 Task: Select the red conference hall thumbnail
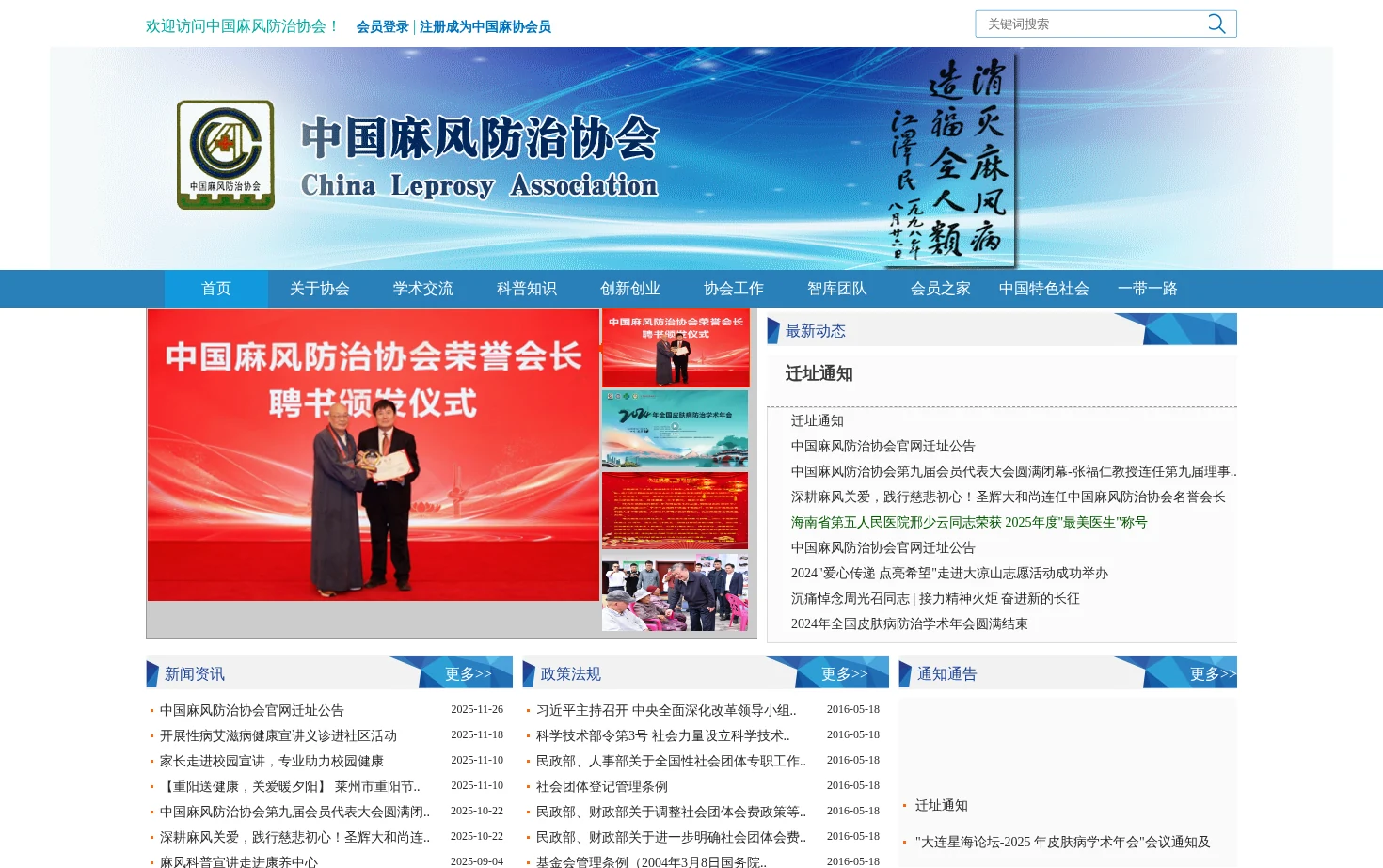point(676,511)
